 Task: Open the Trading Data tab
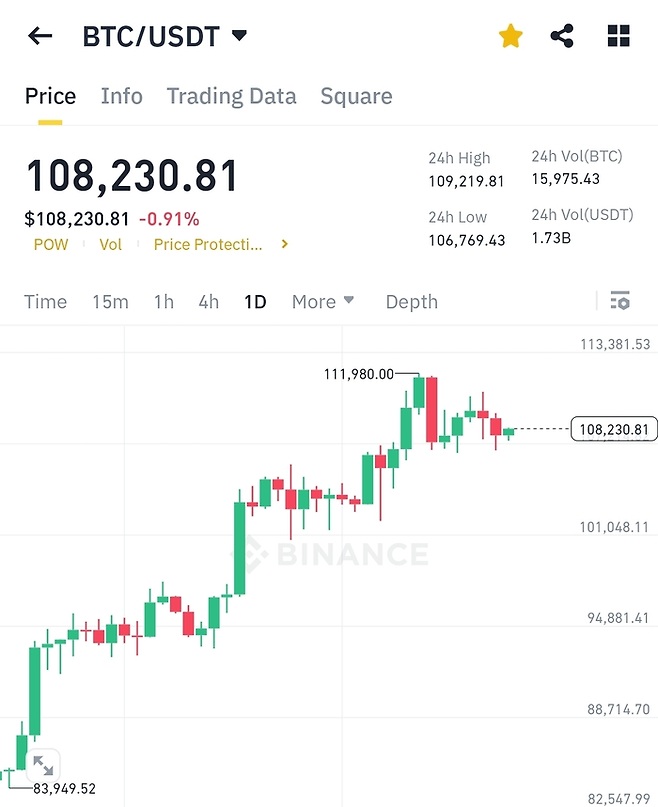click(x=231, y=96)
